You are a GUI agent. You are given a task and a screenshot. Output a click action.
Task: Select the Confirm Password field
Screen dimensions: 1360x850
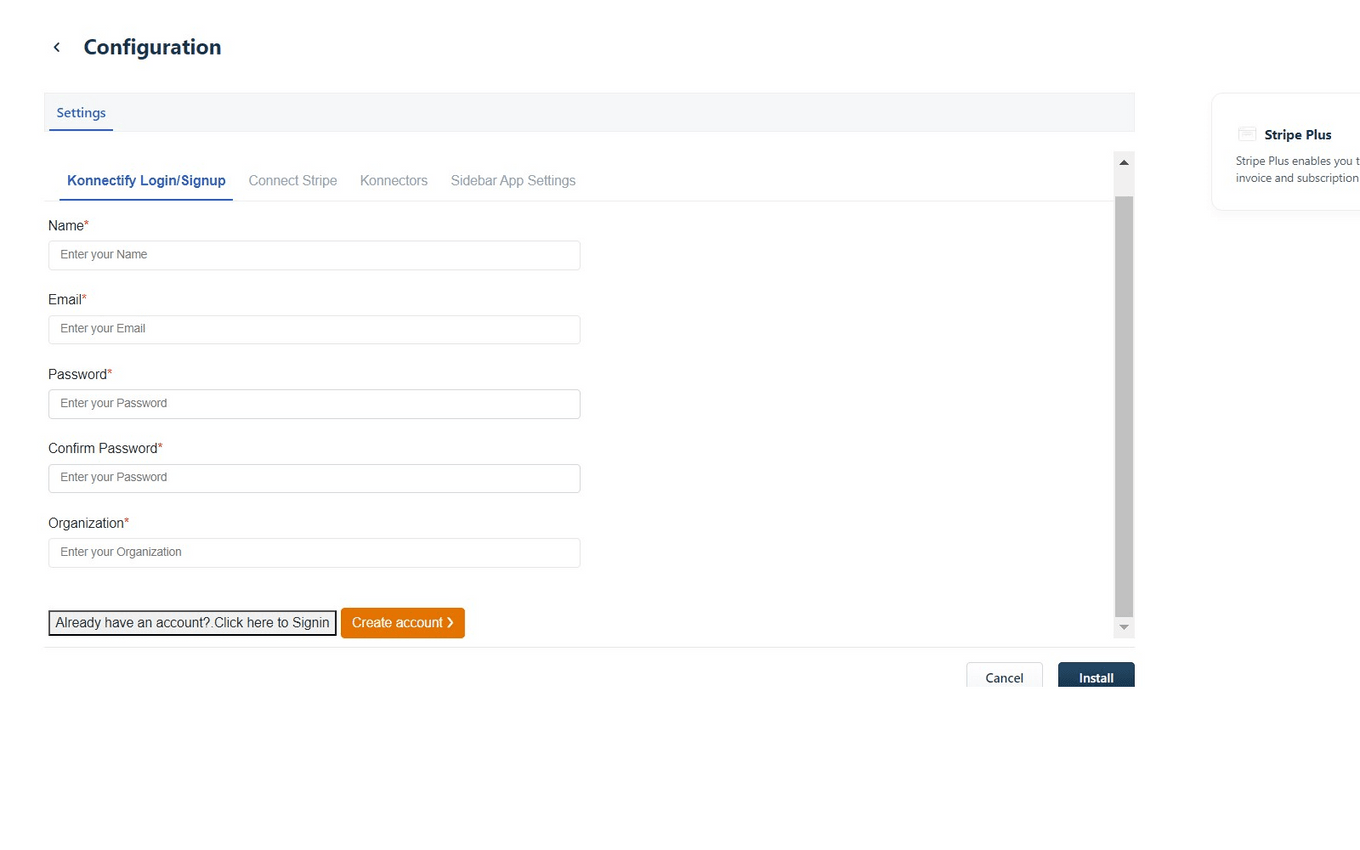point(314,478)
